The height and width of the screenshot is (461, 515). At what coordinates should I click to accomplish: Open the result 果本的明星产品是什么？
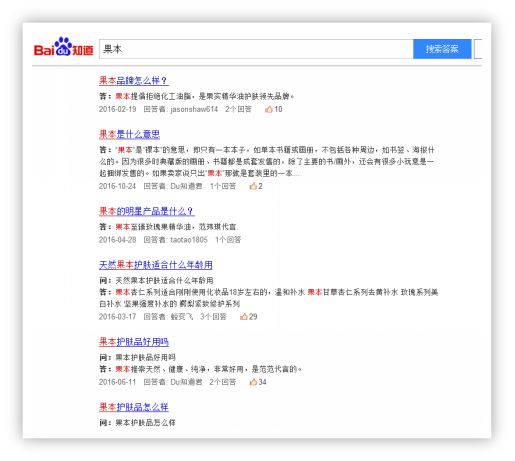pos(147,211)
